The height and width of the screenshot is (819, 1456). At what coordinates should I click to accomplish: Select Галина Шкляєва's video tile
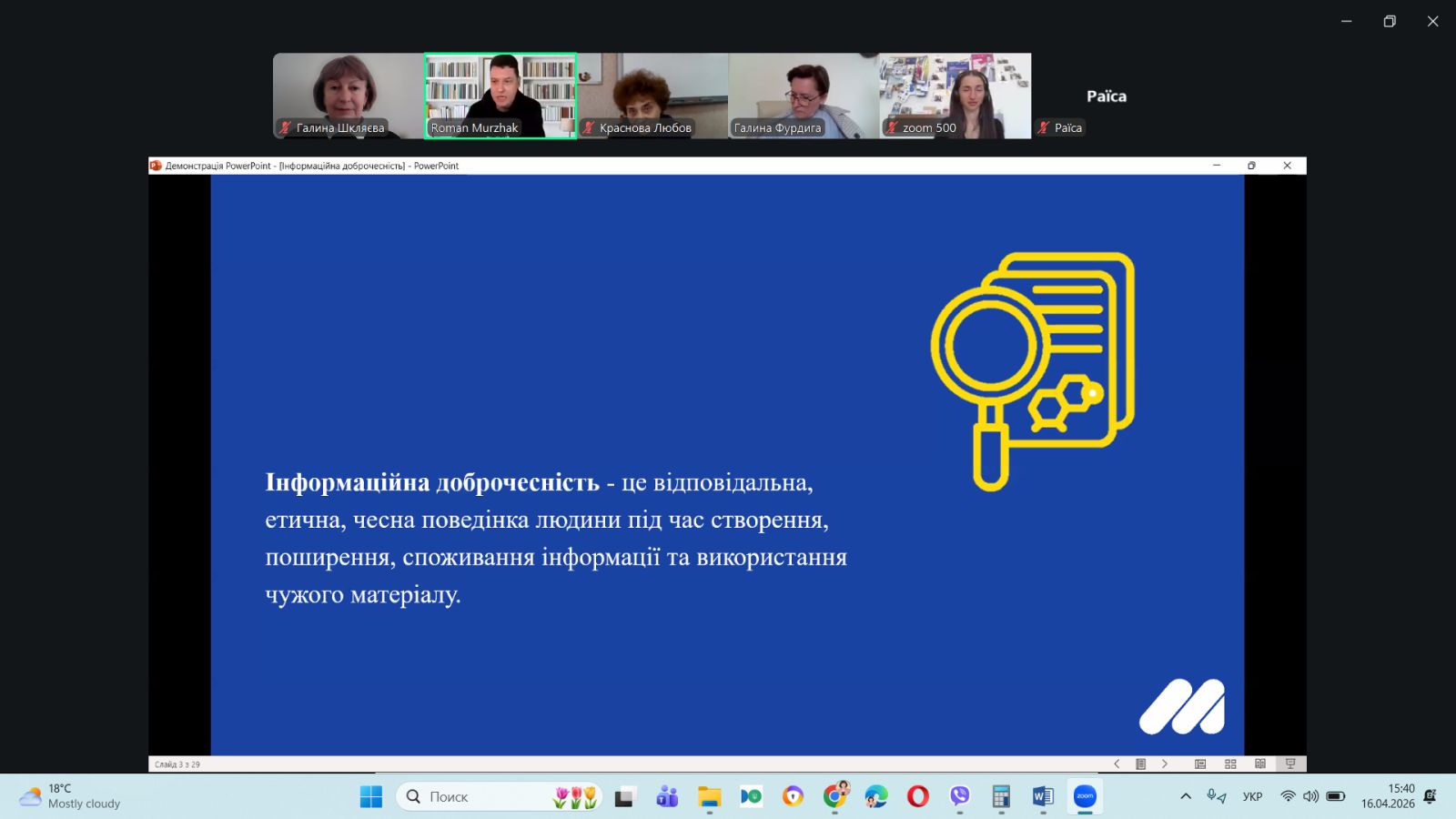point(349,96)
